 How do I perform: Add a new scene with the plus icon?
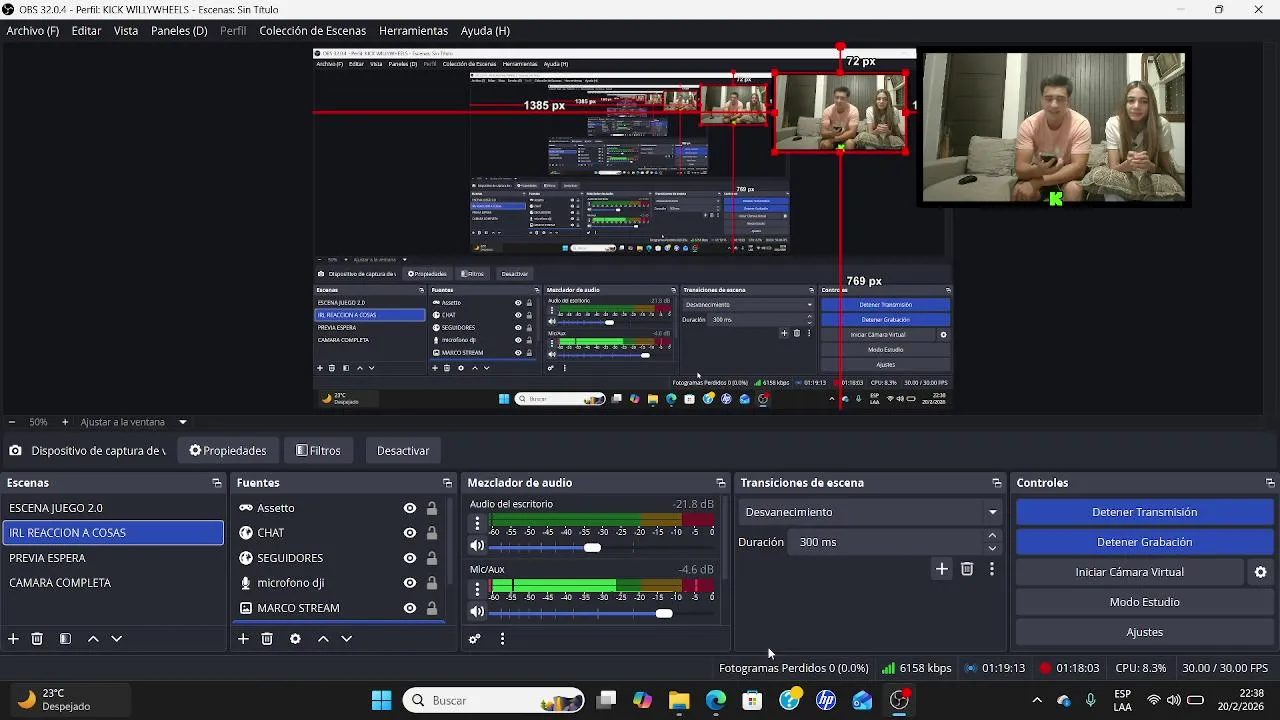(13, 639)
